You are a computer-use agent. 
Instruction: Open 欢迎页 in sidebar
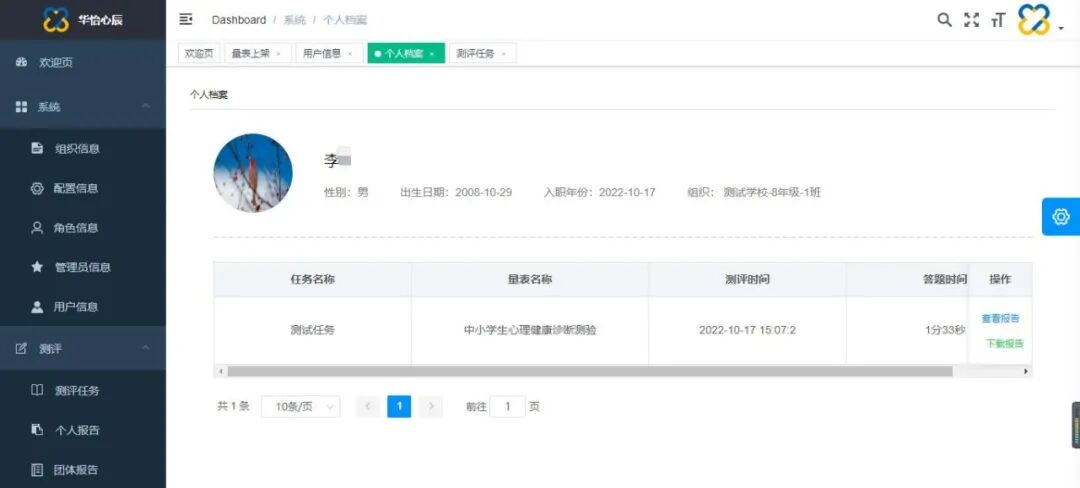click(83, 63)
